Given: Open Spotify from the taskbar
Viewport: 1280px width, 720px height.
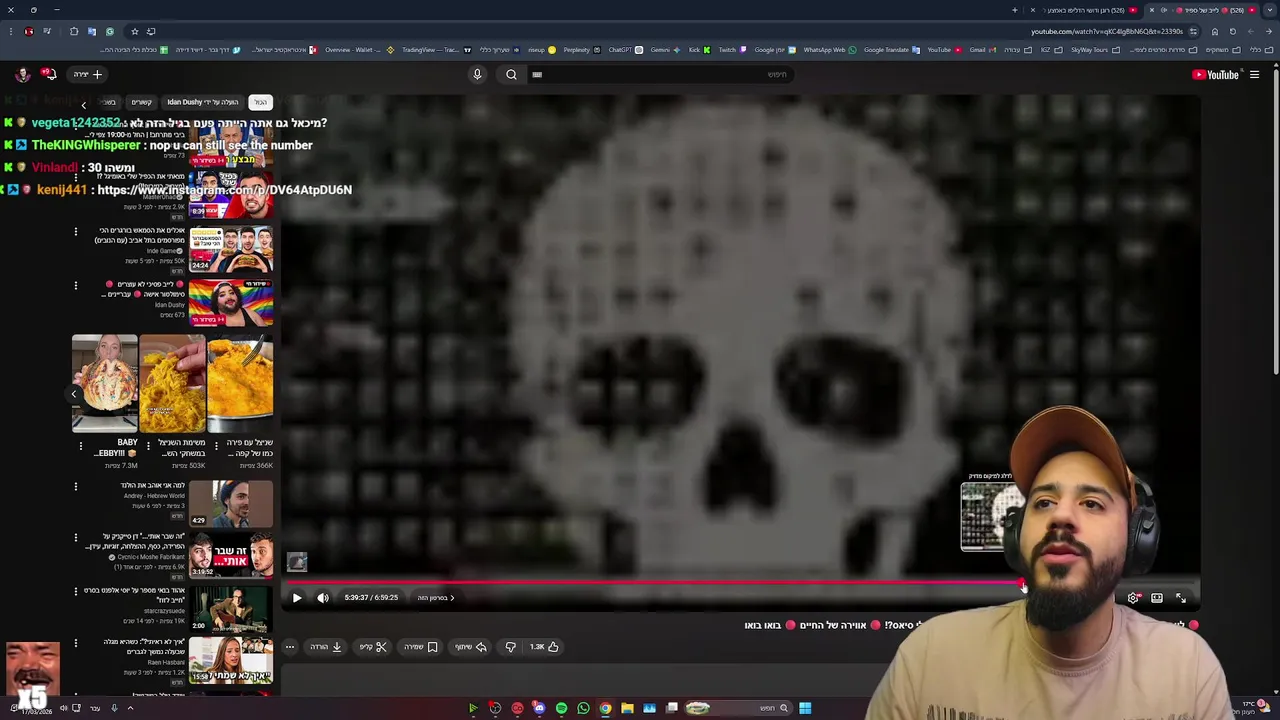Looking at the screenshot, I should pos(561,708).
